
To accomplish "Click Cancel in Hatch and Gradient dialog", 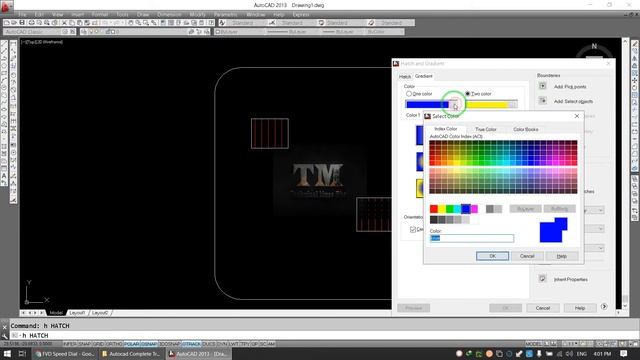I will pyautogui.click(x=543, y=308).
